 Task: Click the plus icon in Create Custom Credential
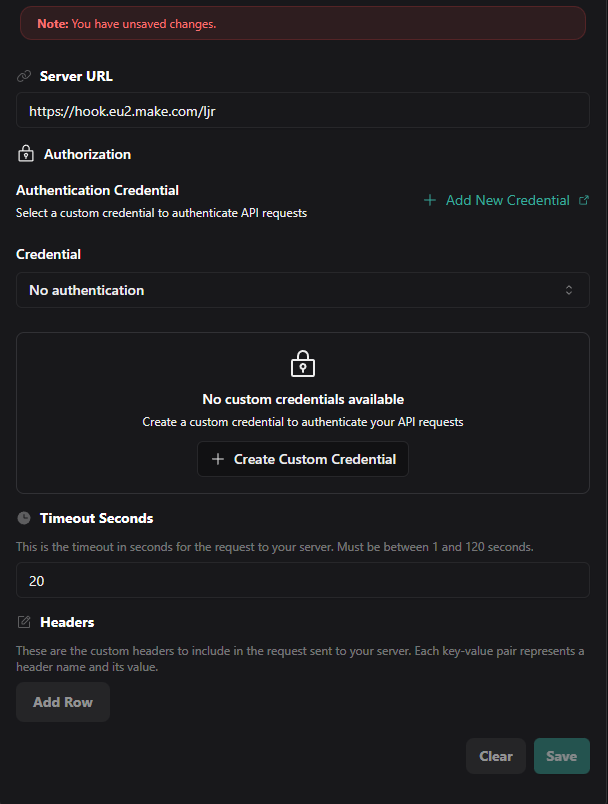click(218, 460)
